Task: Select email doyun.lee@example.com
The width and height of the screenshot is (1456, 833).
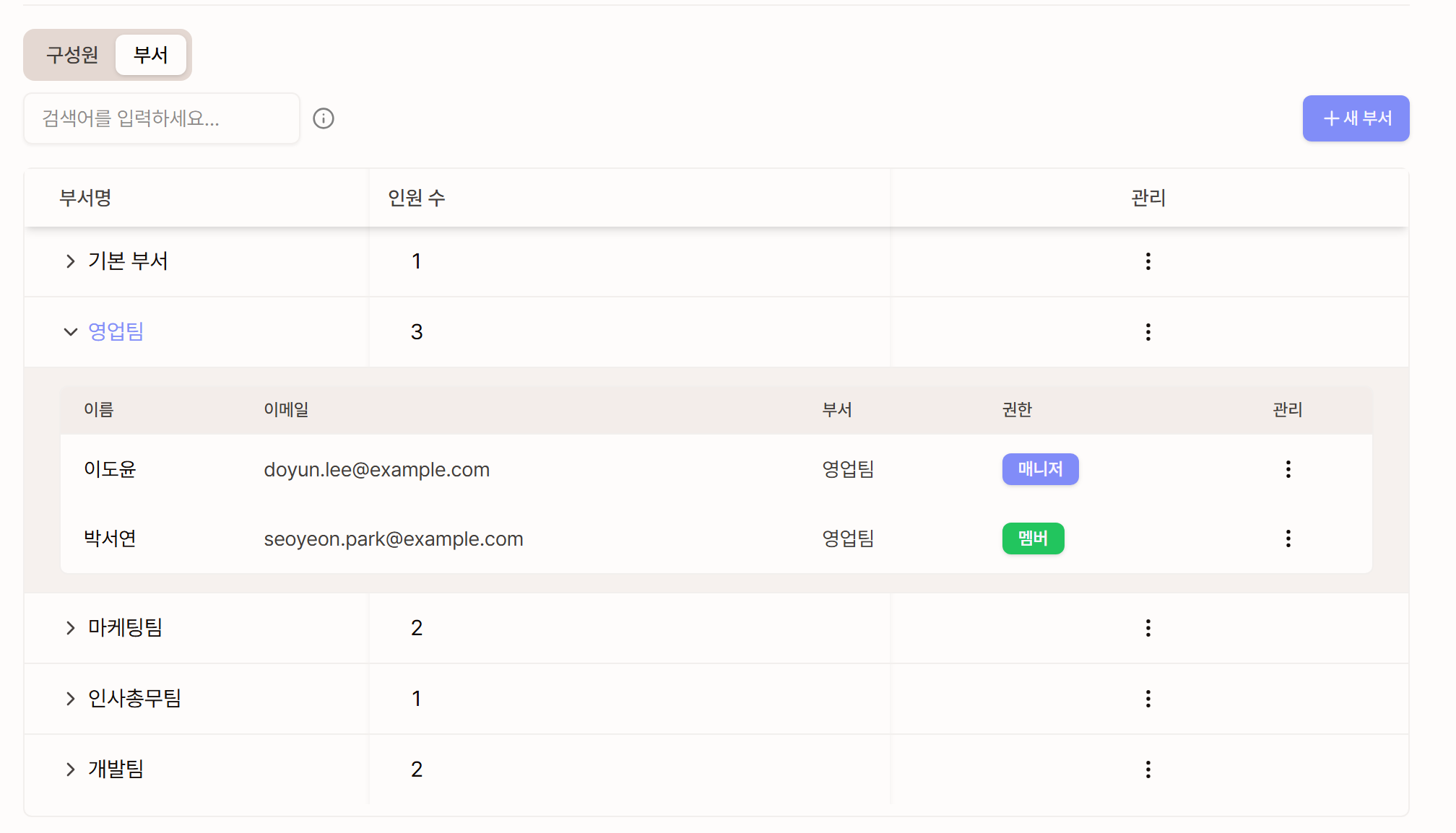Action: pyautogui.click(x=377, y=470)
